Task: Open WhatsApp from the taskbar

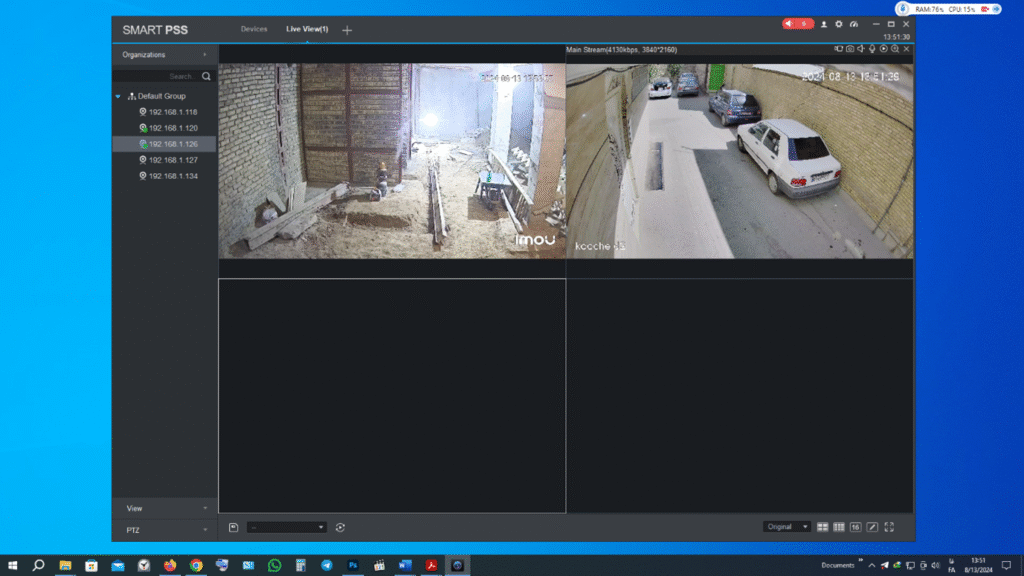Action: coord(274,566)
